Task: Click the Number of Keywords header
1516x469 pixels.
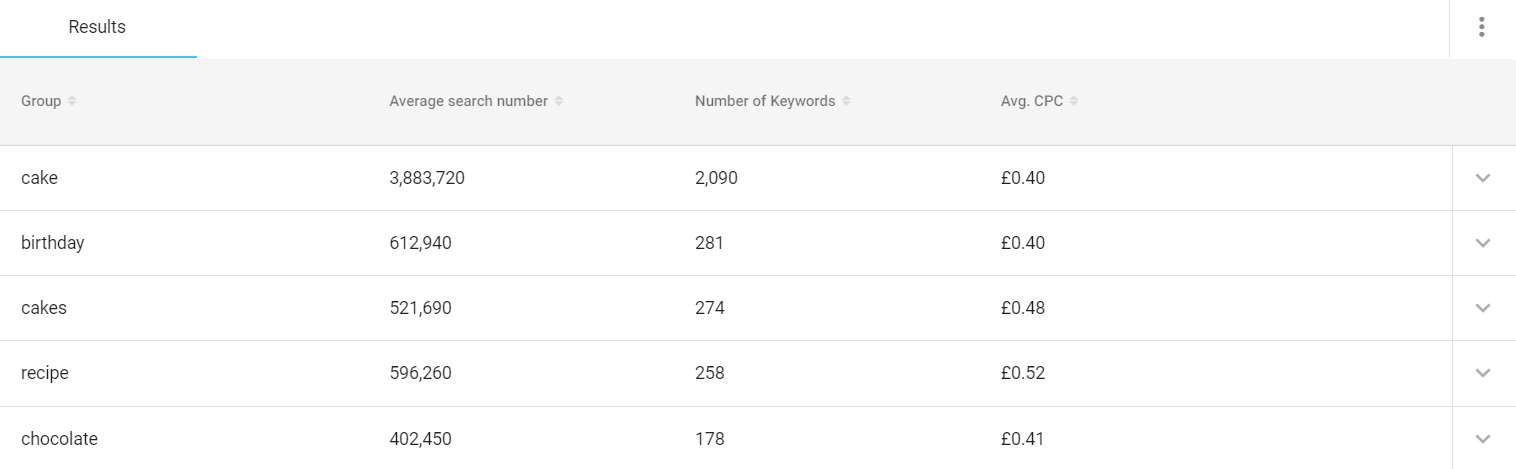Action: (x=765, y=101)
